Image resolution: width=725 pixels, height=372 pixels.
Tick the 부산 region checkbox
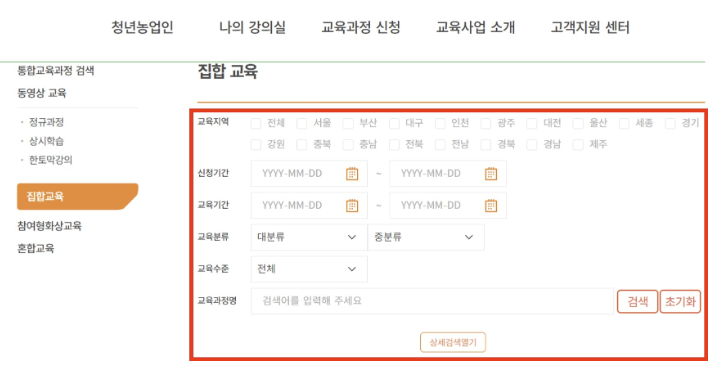[348, 123]
